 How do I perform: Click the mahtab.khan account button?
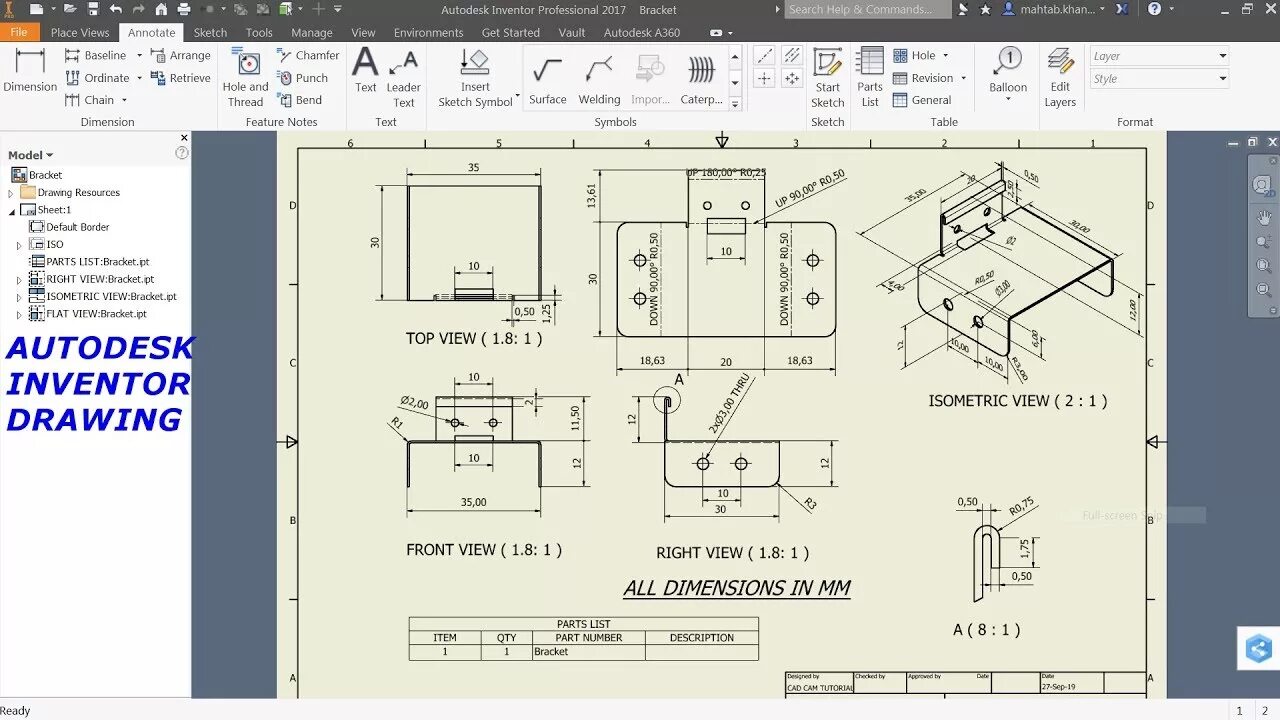[x=1053, y=9]
